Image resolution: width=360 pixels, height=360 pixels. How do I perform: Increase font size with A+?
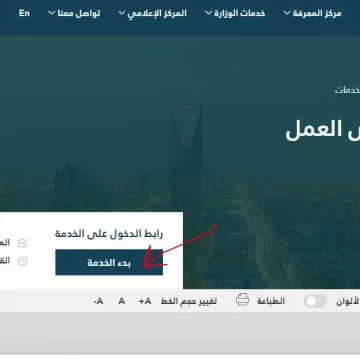coord(145,301)
